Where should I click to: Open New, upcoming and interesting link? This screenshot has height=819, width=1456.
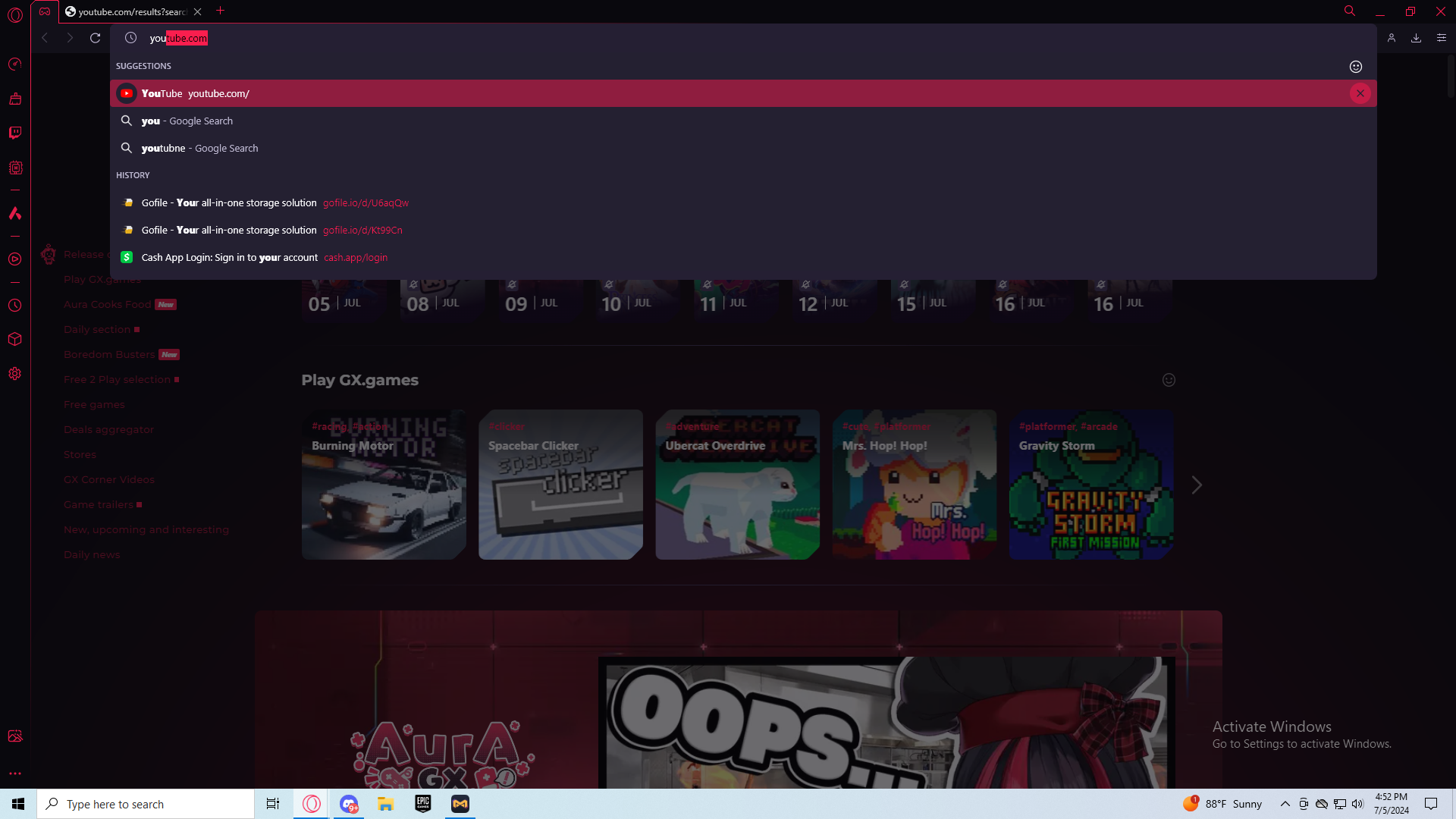146,529
